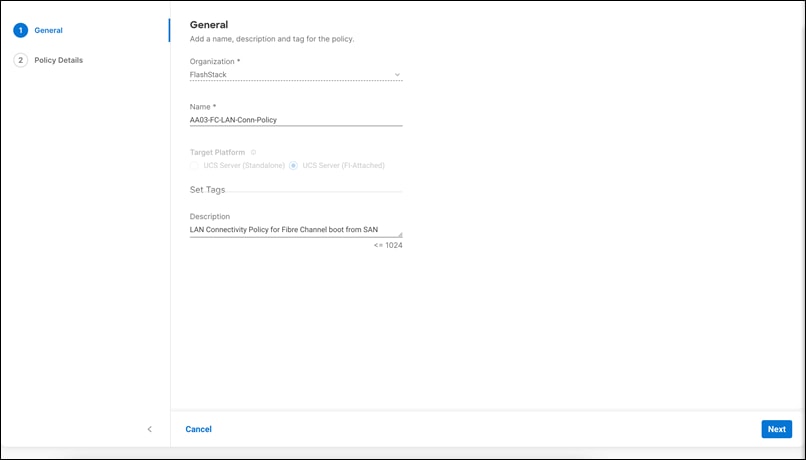
Task: Click the Set Tags input field
Action: [296, 190]
